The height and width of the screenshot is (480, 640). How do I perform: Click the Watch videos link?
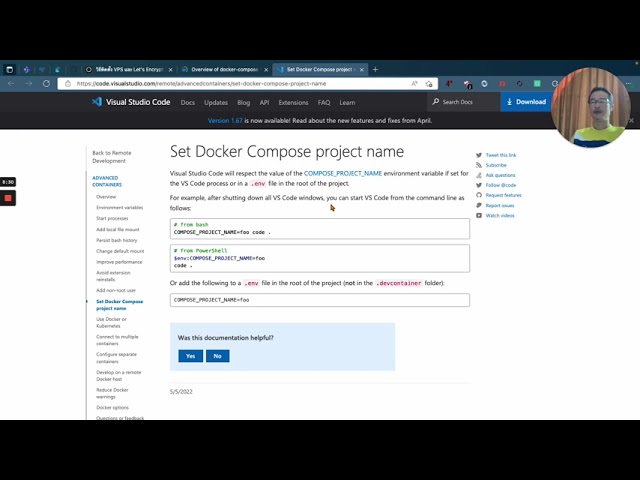click(x=500, y=216)
